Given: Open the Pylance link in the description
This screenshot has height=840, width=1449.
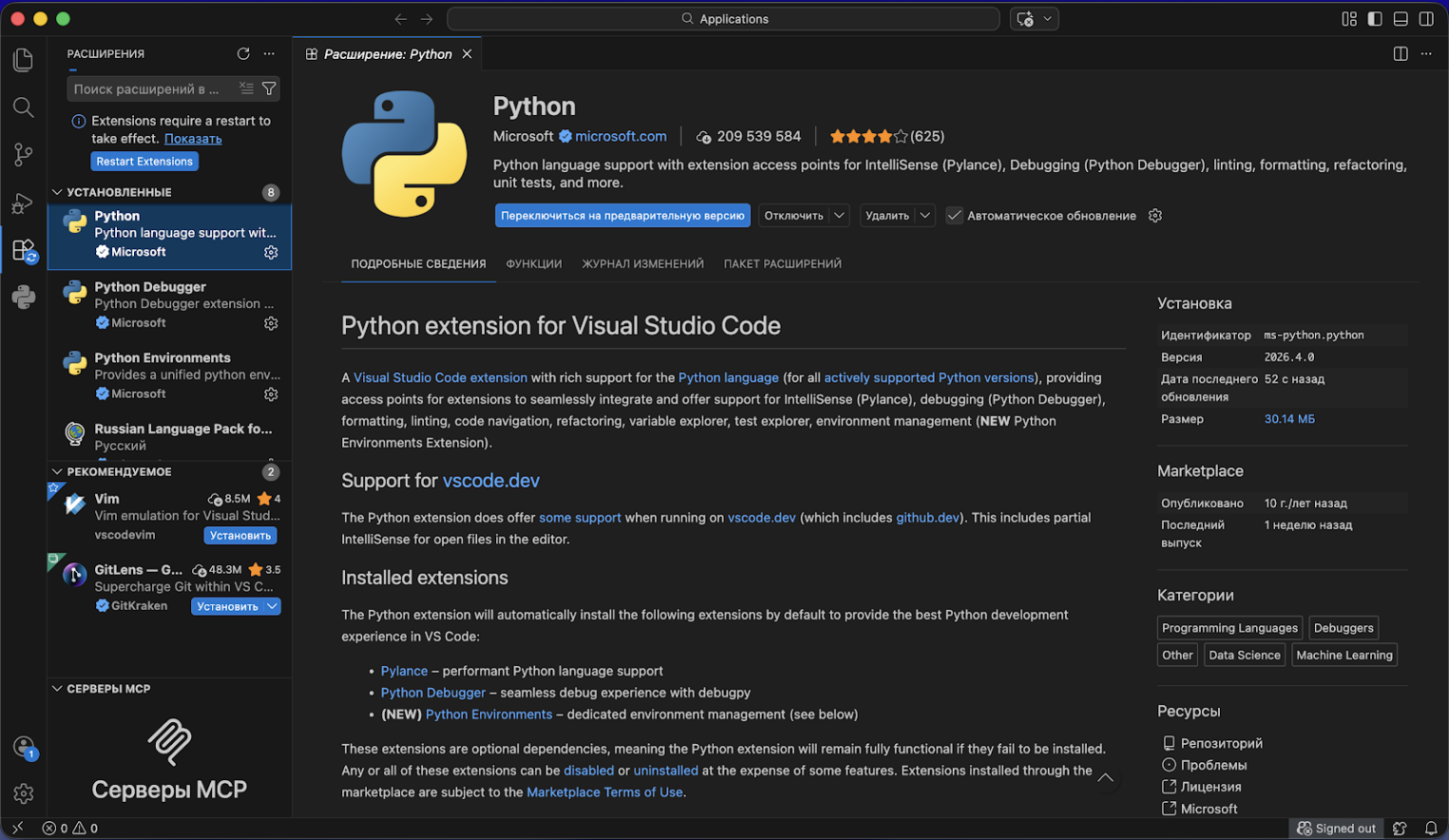Looking at the screenshot, I should tap(404, 671).
